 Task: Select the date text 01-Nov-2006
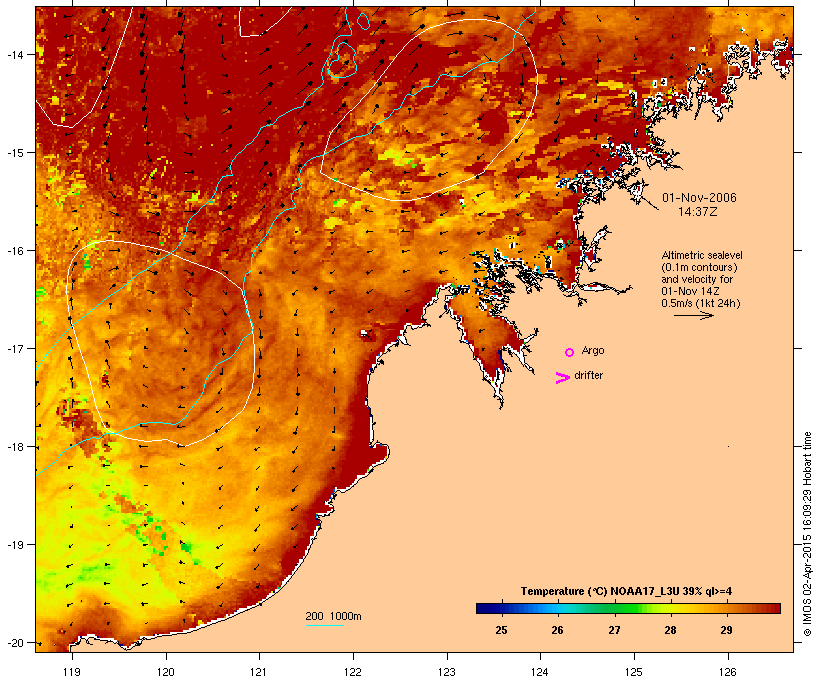point(699,198)
